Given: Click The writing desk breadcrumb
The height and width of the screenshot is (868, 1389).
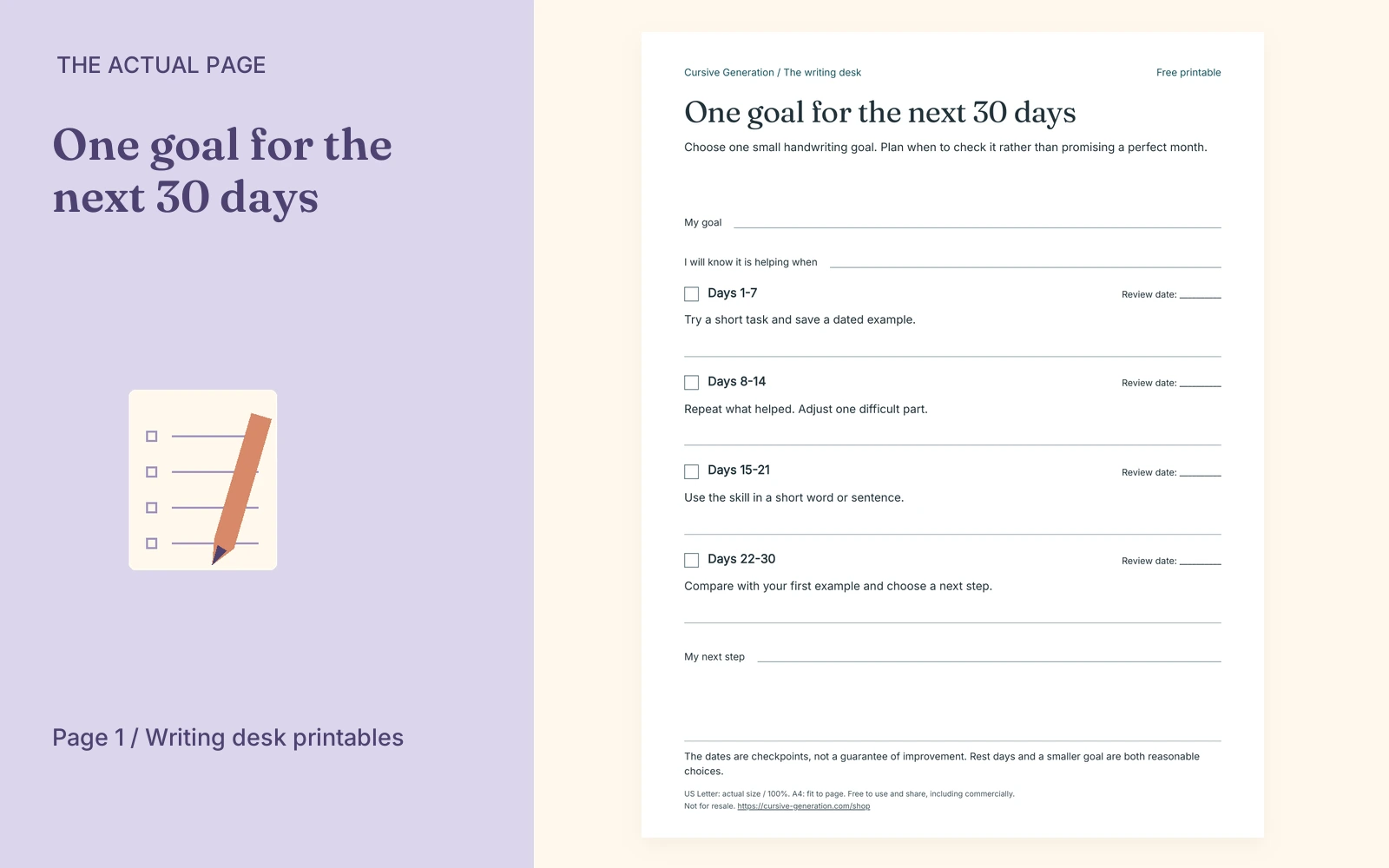Looking at the screenshot, I should click(x=822, y=73).
